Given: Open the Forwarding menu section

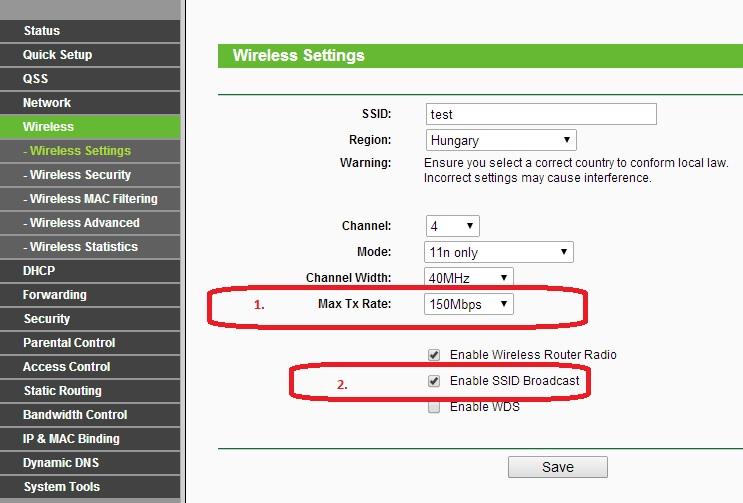Looking at the screenshot, I should tap(90, 295).
